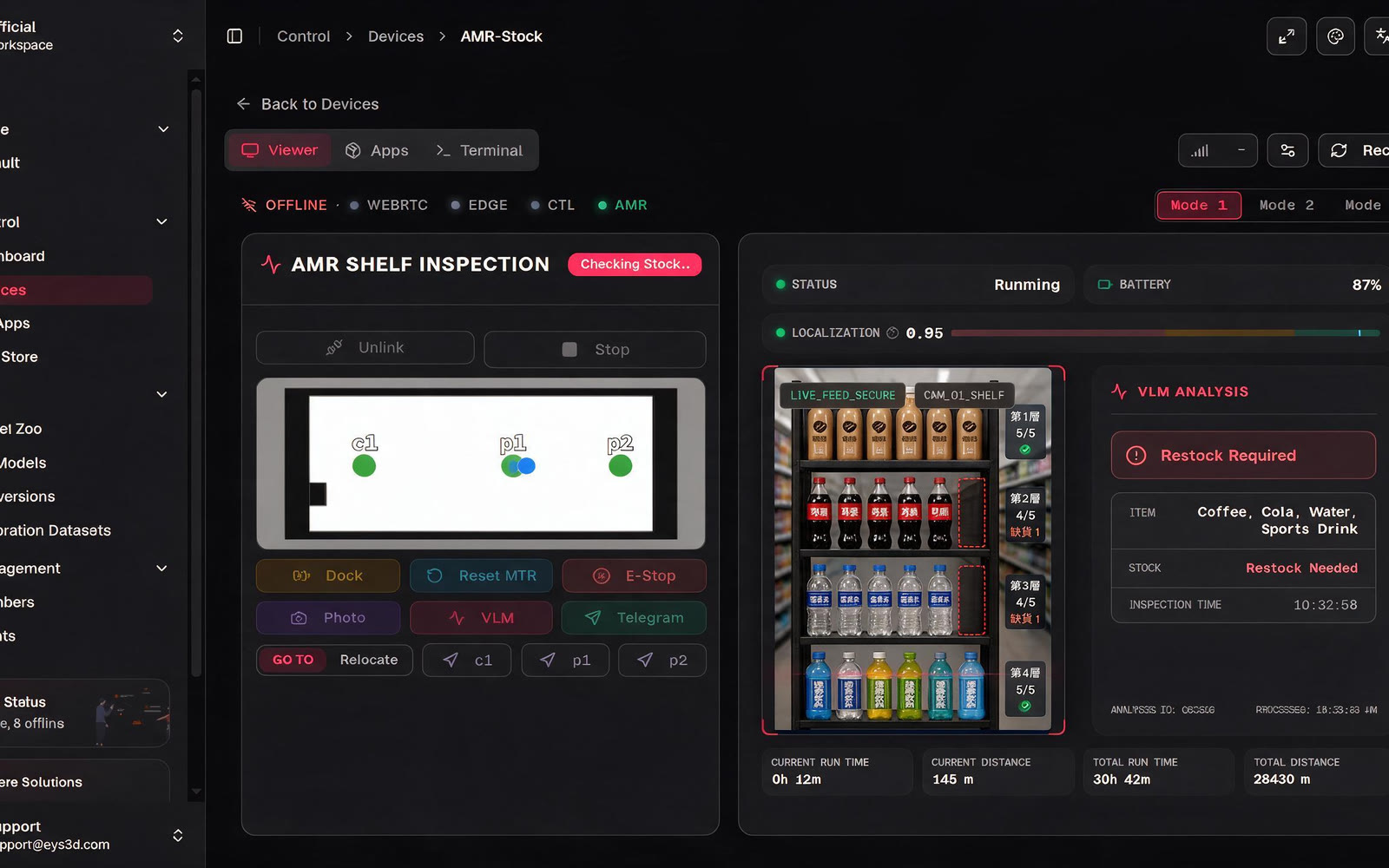The height and width of the screenshot is (868, 1389).
Task: Click the LIVE_FEED_SECURE label
Action: [x=842, y=395]
